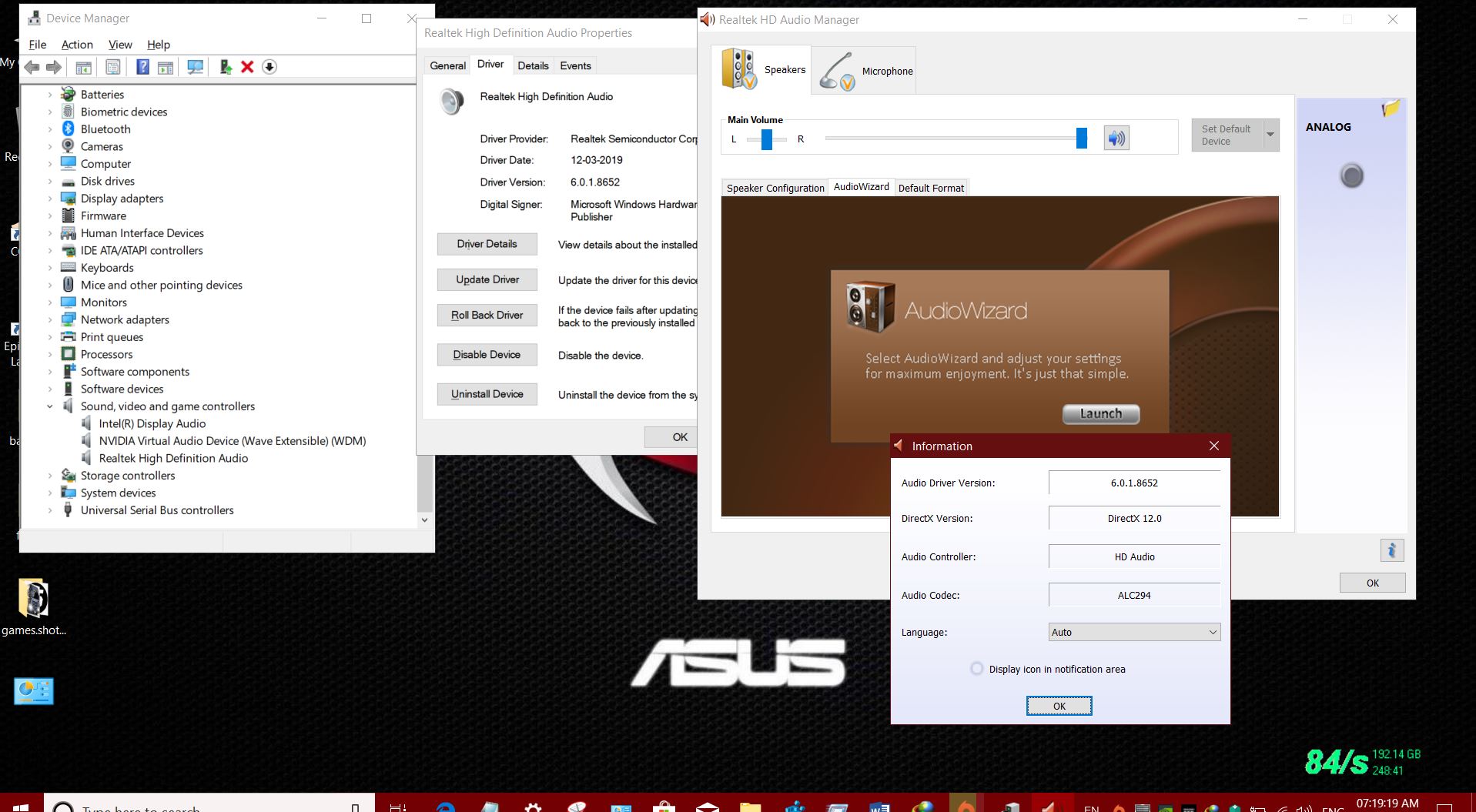The width and height of the screenshot is (1476, 812).
Task: Enable Display icon in notification area
Action: pos(977,669)
